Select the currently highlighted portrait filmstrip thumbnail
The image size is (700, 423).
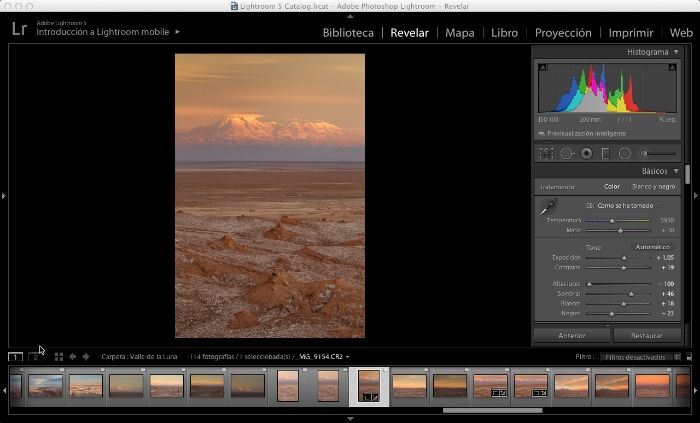[x=369, y=386]
